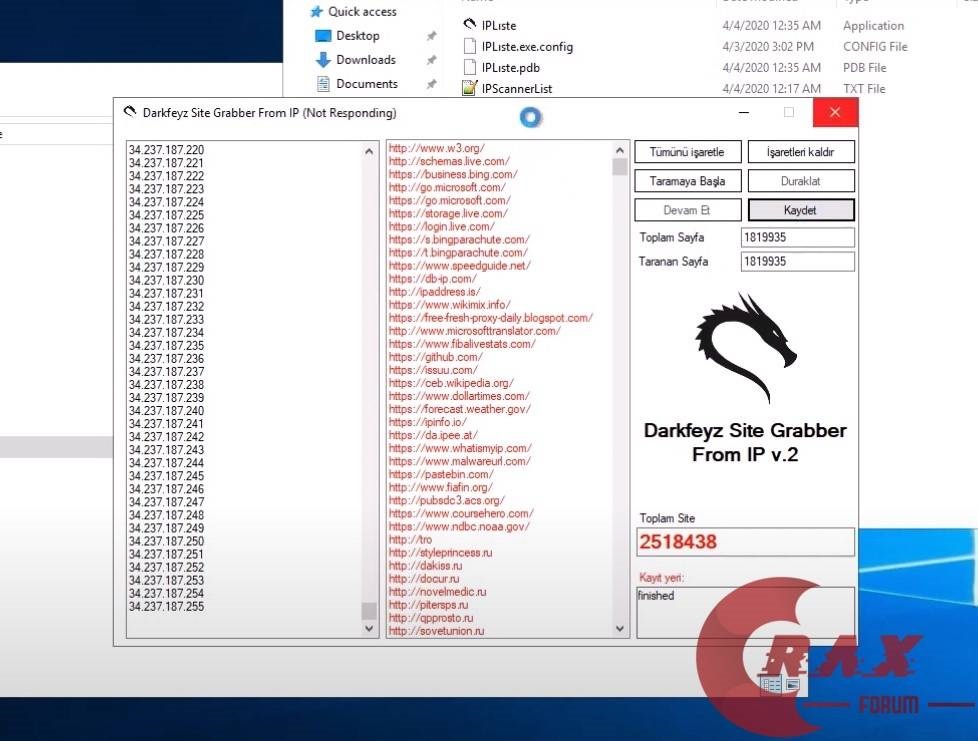
Task: Select the https://github.com/ entry
Action: click(435, 357)
